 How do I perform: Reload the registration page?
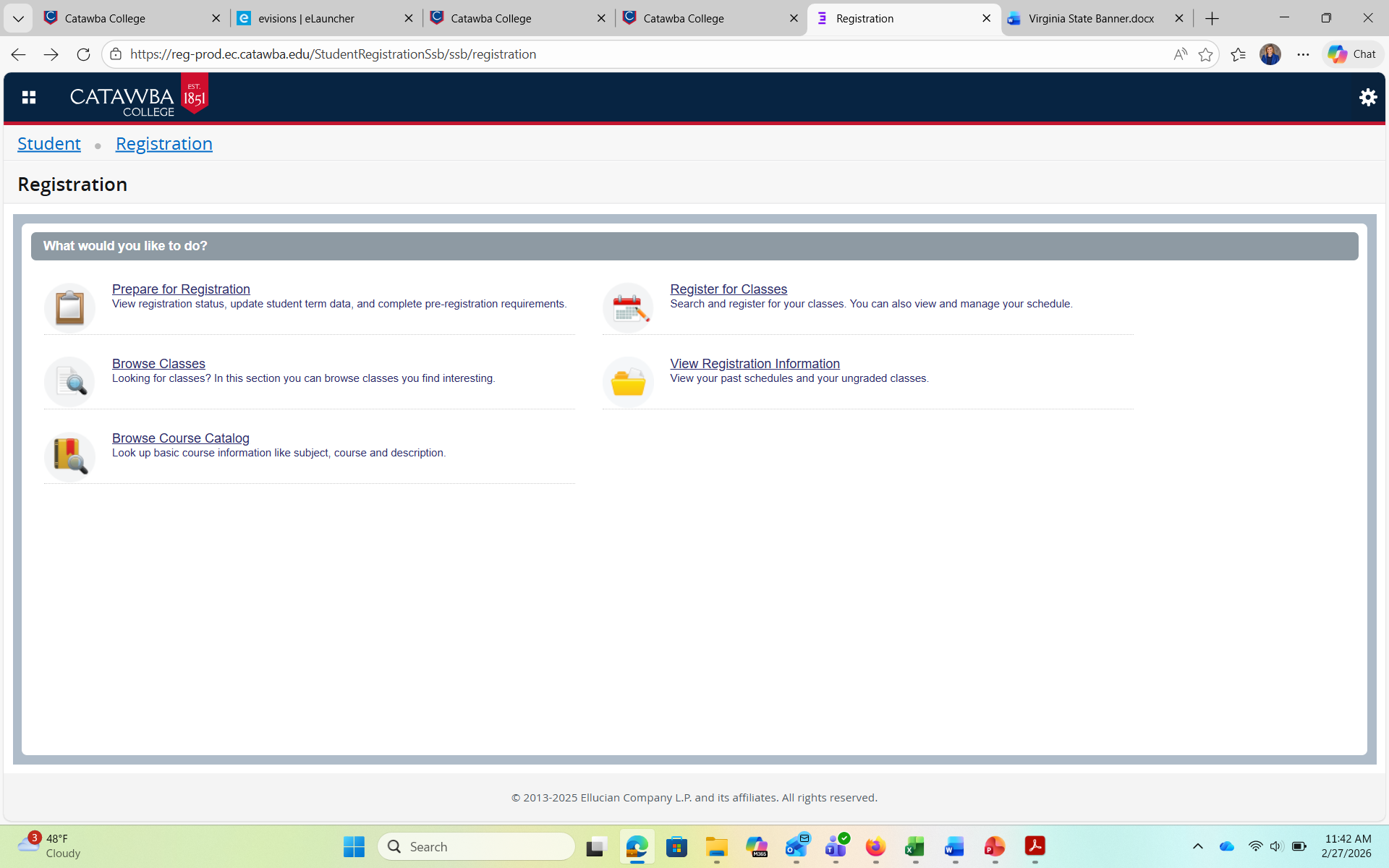pyautogui.click(x=83, y=54)
